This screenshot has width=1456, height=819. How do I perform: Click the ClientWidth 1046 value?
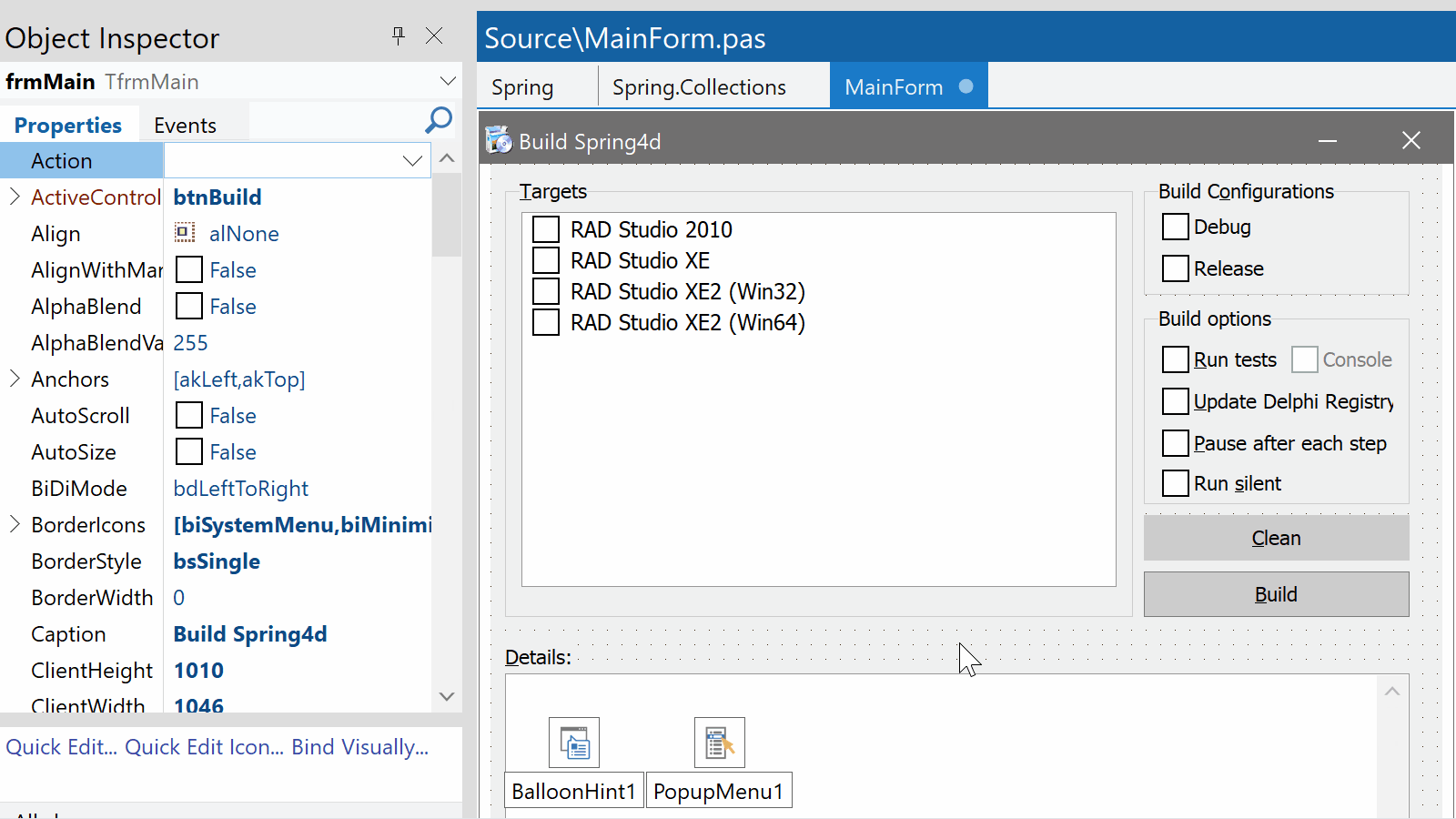tap(198, 705)
